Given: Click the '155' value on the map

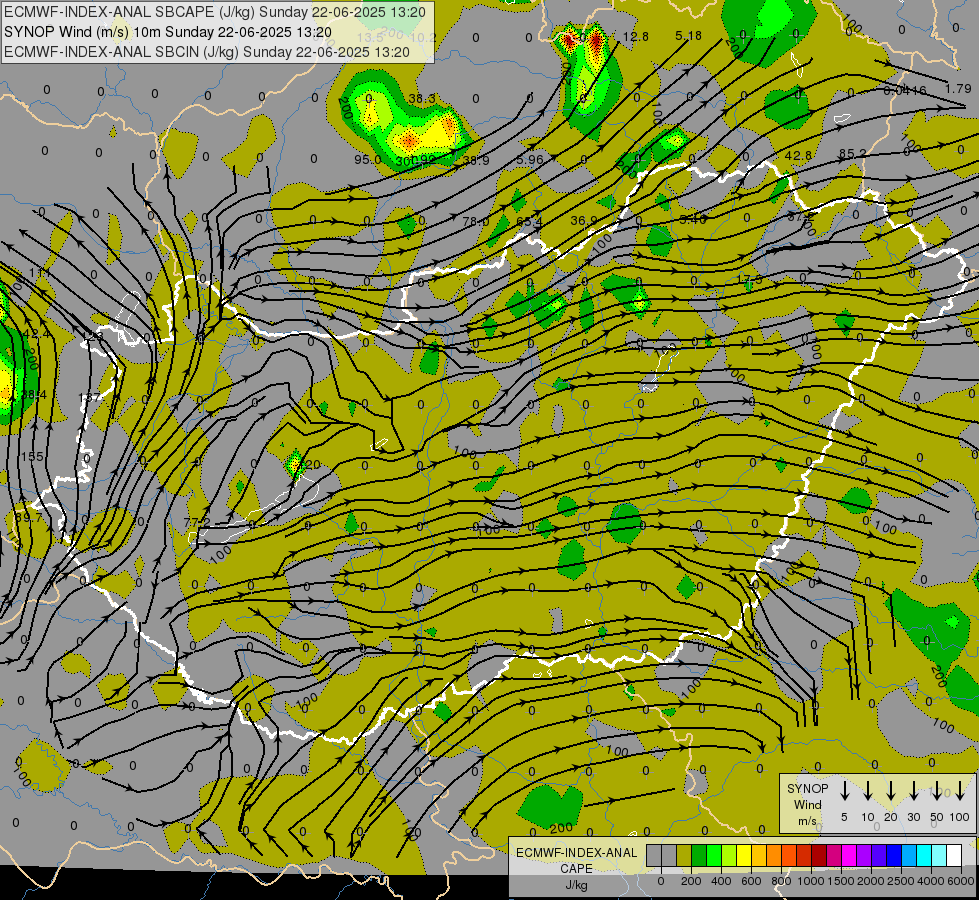Looking at the screenshot, I should [32, 457].
